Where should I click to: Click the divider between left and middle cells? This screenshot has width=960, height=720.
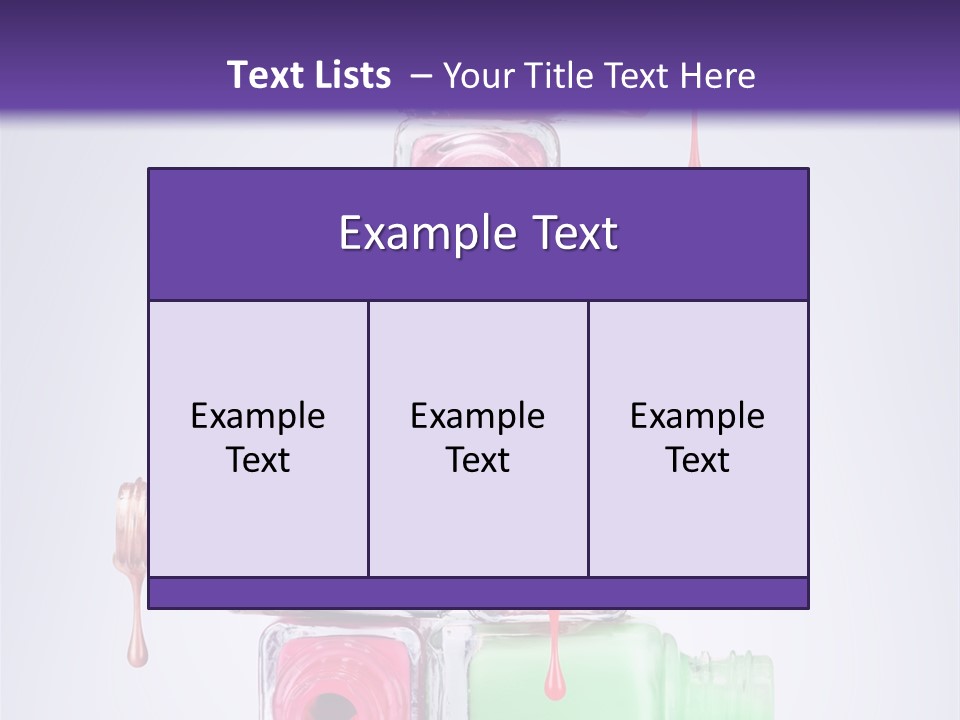(368, 438)
